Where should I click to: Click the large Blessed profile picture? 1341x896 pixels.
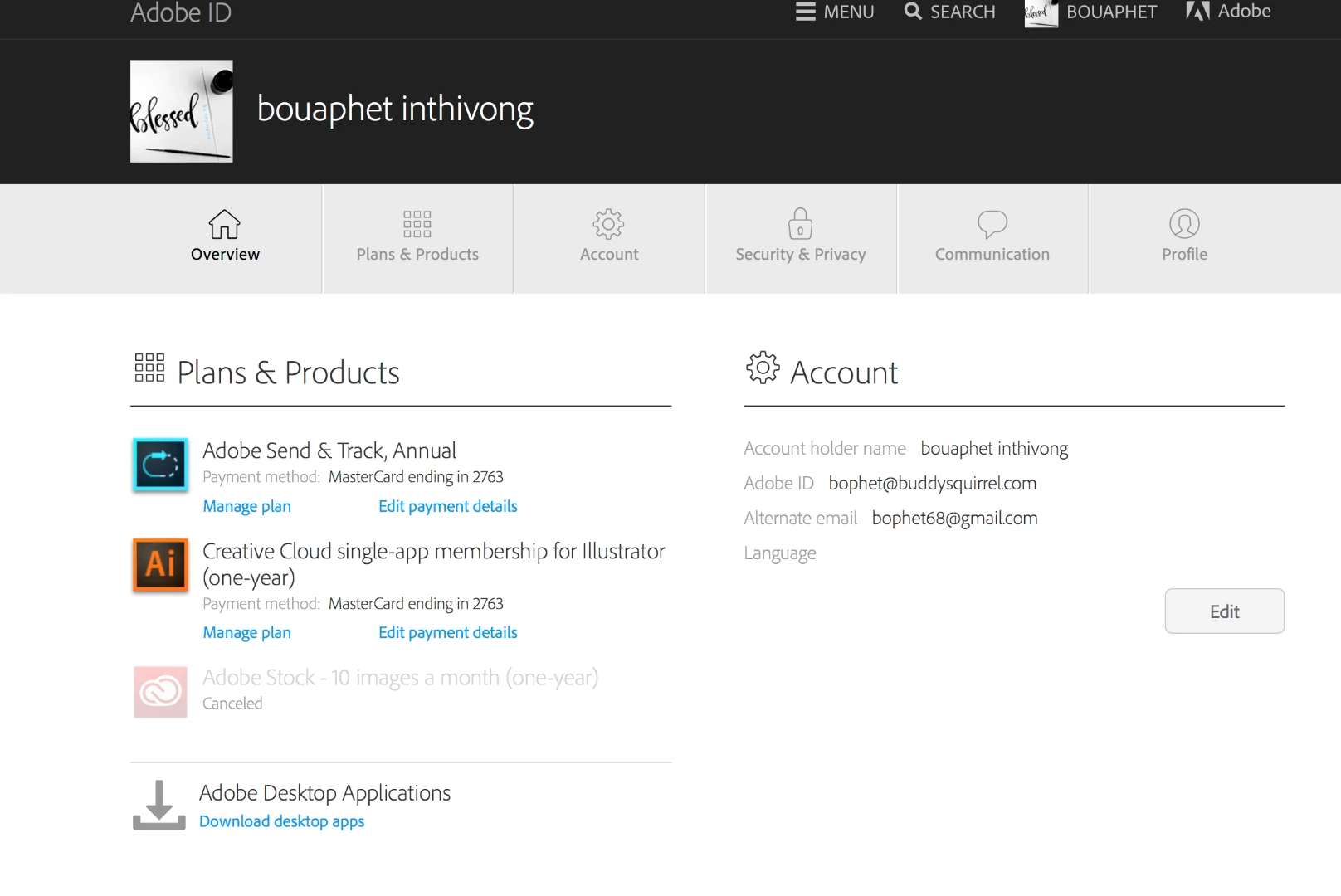(x=182, y=111)
